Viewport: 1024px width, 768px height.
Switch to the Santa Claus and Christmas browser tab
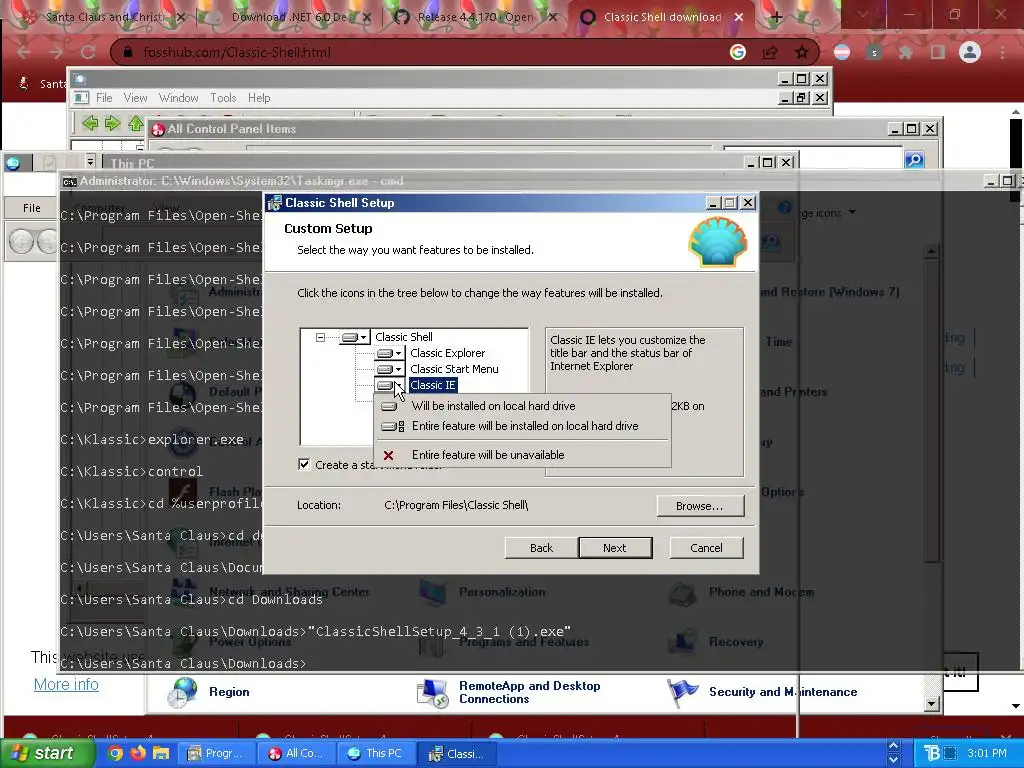coord(104,18)
